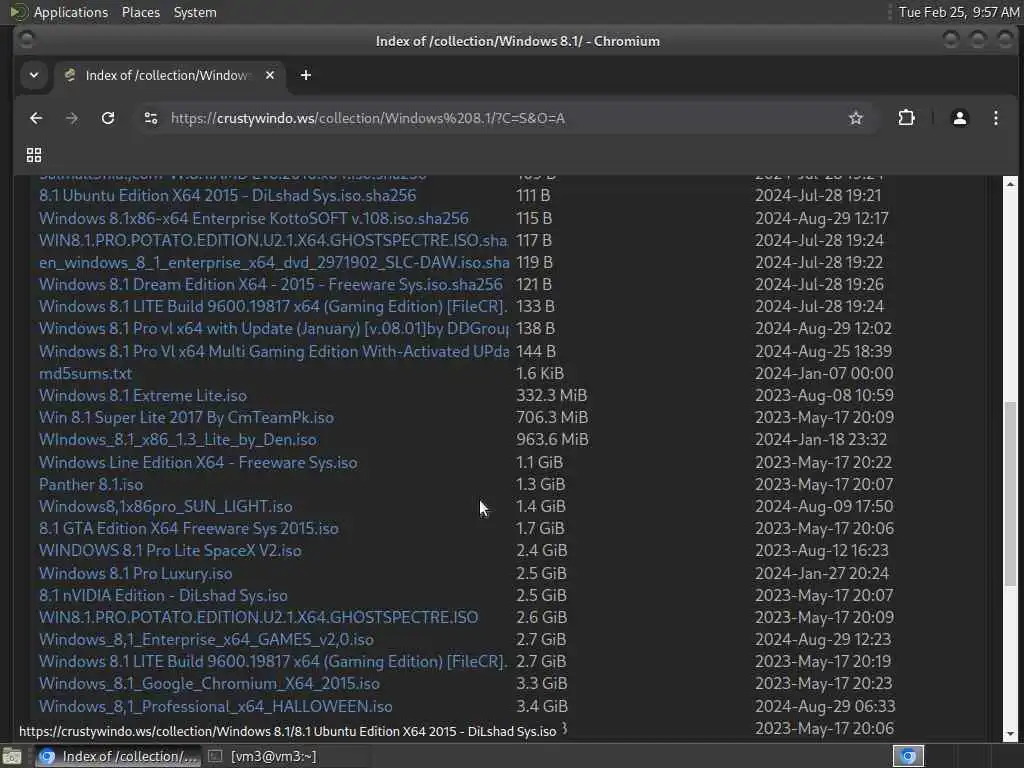Open the profile avatar icon
Viewport: 1024px width, 768px height.
959,118
